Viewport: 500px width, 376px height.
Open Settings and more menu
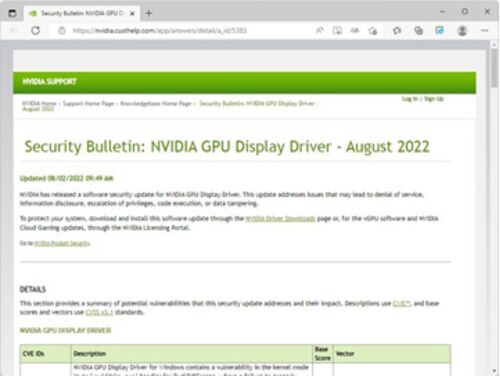pyautogui.click(x=484, y=31)
